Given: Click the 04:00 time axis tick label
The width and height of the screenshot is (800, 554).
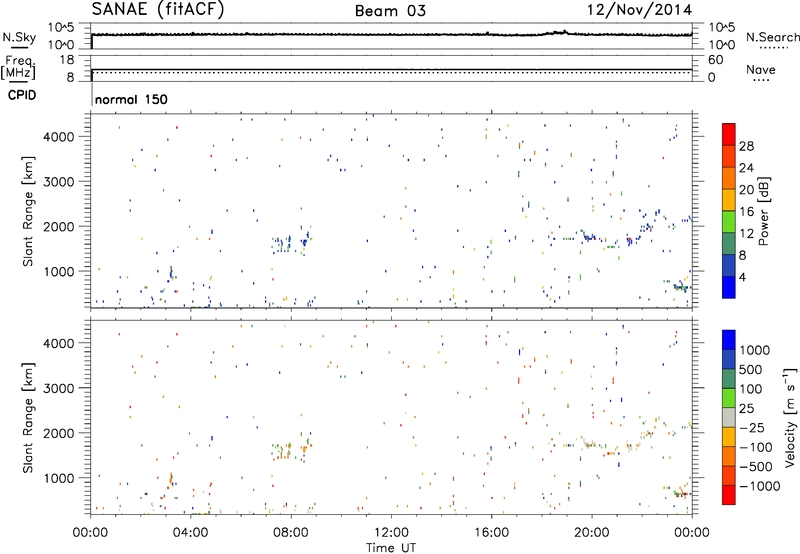Looking at the screenshot, I should tap(190, 533).
